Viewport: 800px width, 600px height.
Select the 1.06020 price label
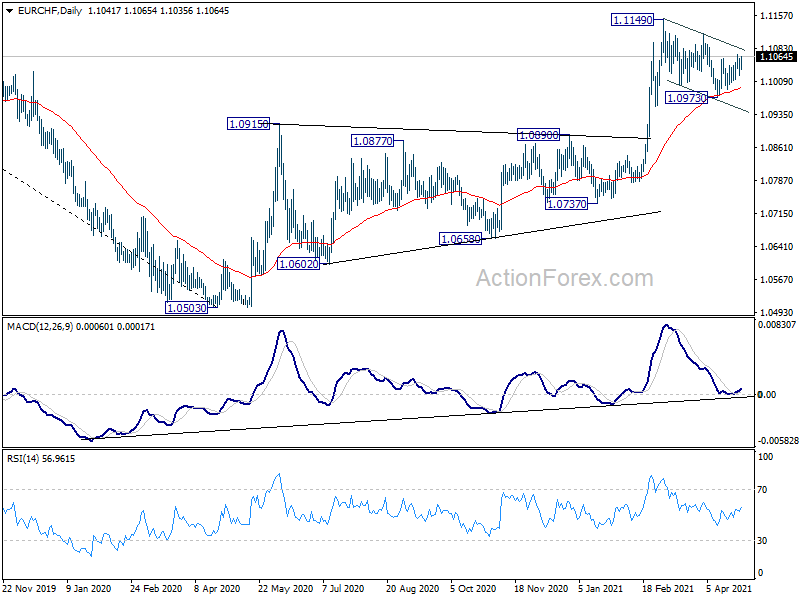coord(298,263)
